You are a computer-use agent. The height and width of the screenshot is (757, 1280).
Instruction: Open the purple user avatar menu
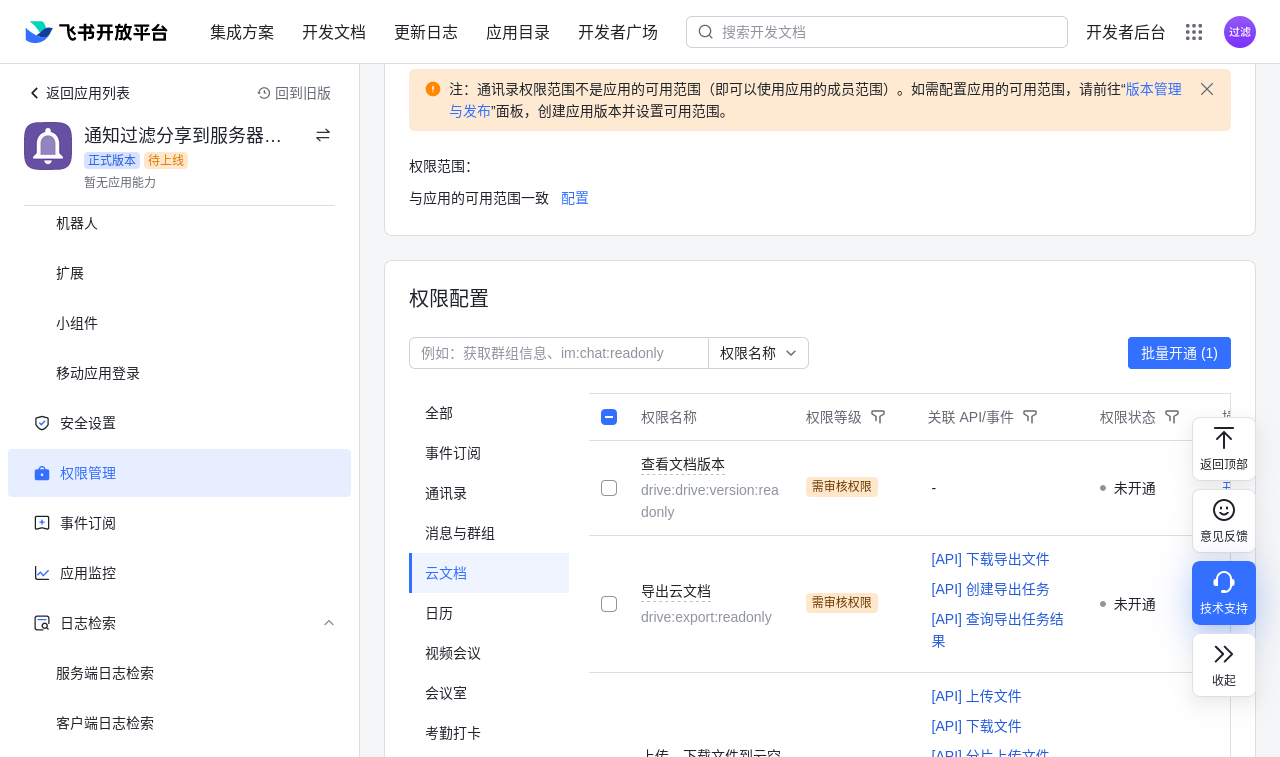tap(1240, 32)
